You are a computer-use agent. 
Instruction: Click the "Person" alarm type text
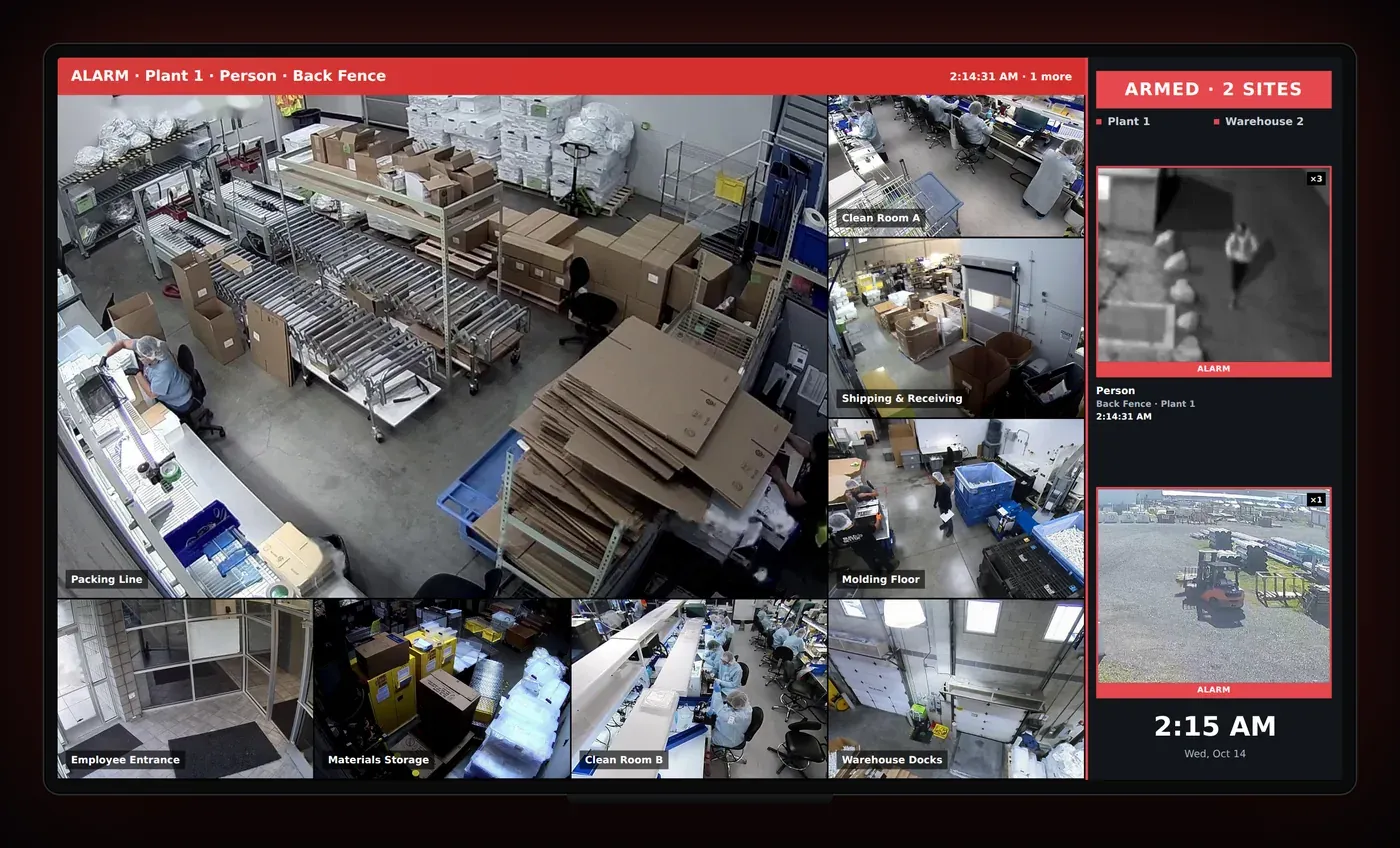(1115, 391)
